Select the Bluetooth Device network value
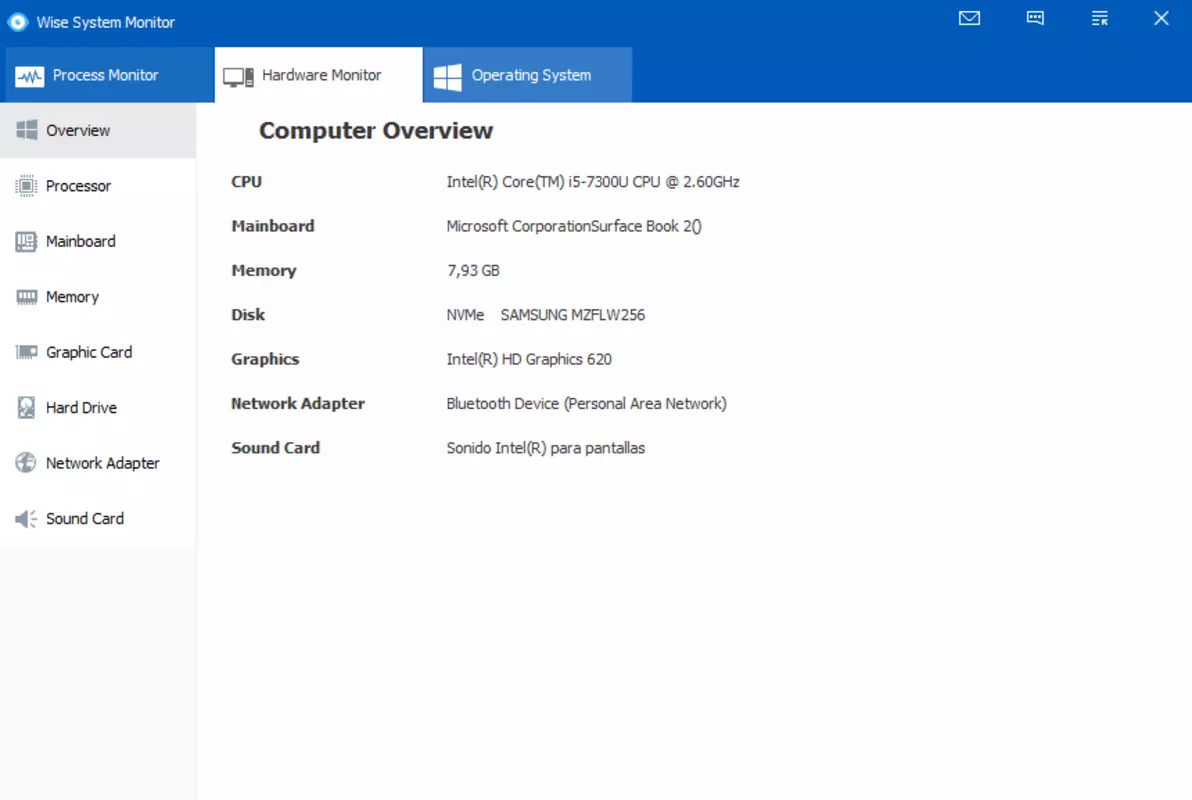 coord(586,404)
